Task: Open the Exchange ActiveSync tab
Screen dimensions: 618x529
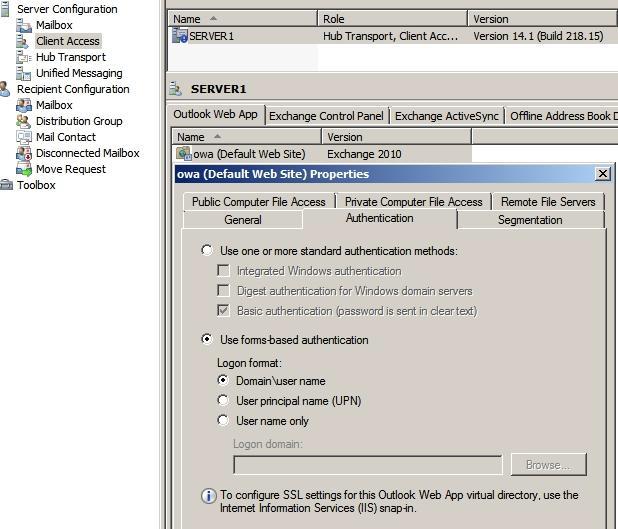Action: (447, 116)
